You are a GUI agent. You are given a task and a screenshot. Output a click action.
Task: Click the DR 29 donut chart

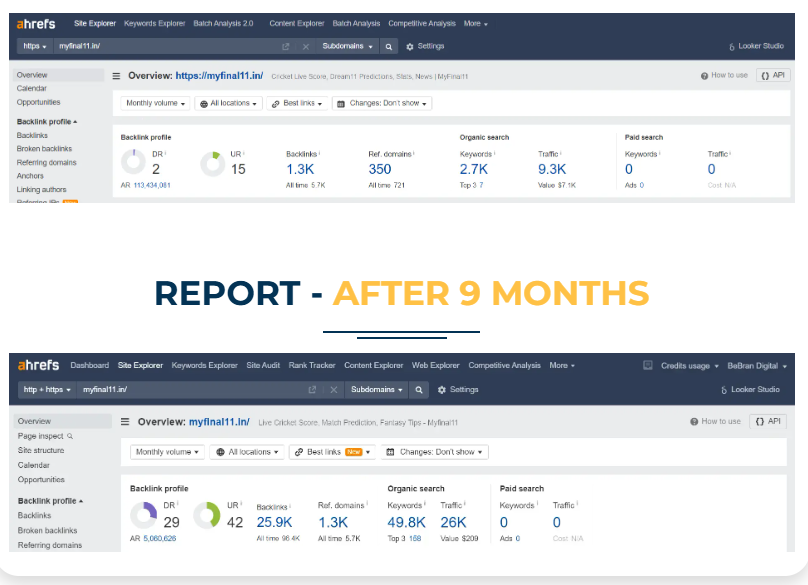tap(145, 516)
